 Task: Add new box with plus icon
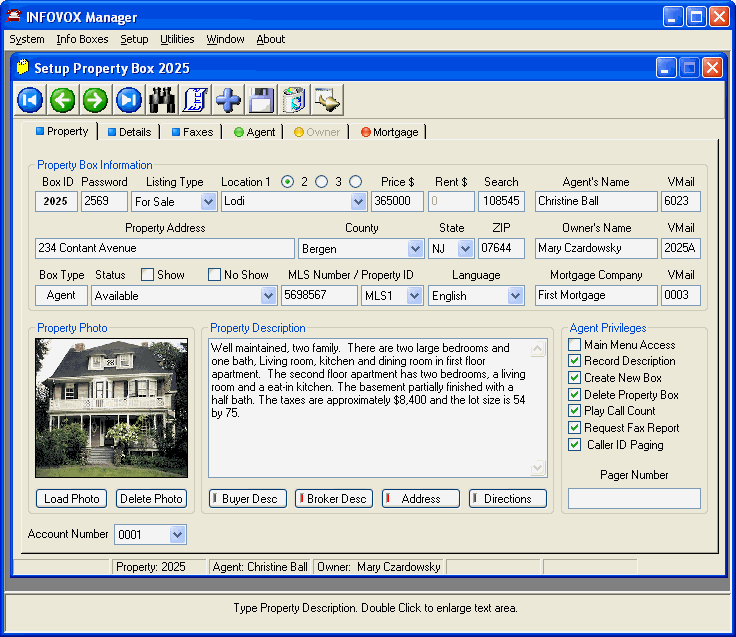click(228, 100)
